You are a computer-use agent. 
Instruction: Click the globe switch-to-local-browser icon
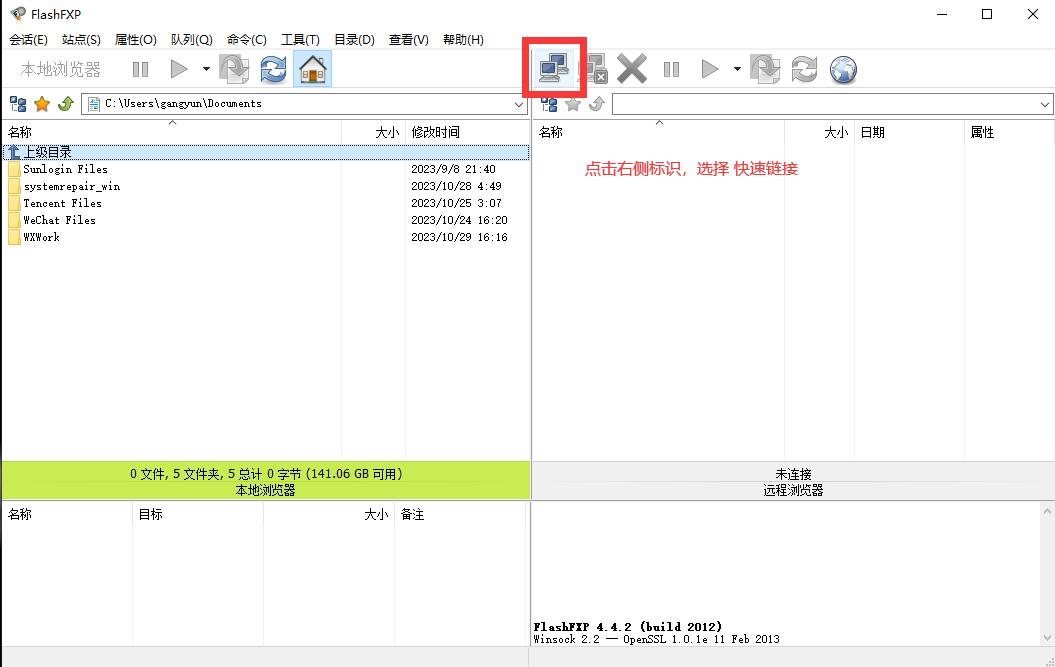coord(843,69)
